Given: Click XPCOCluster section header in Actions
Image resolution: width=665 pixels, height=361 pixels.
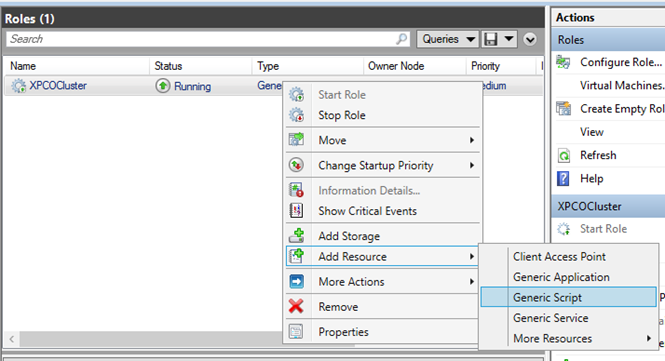Looking at the screenshot, I should pyautogui.click(x=608, y=206).
